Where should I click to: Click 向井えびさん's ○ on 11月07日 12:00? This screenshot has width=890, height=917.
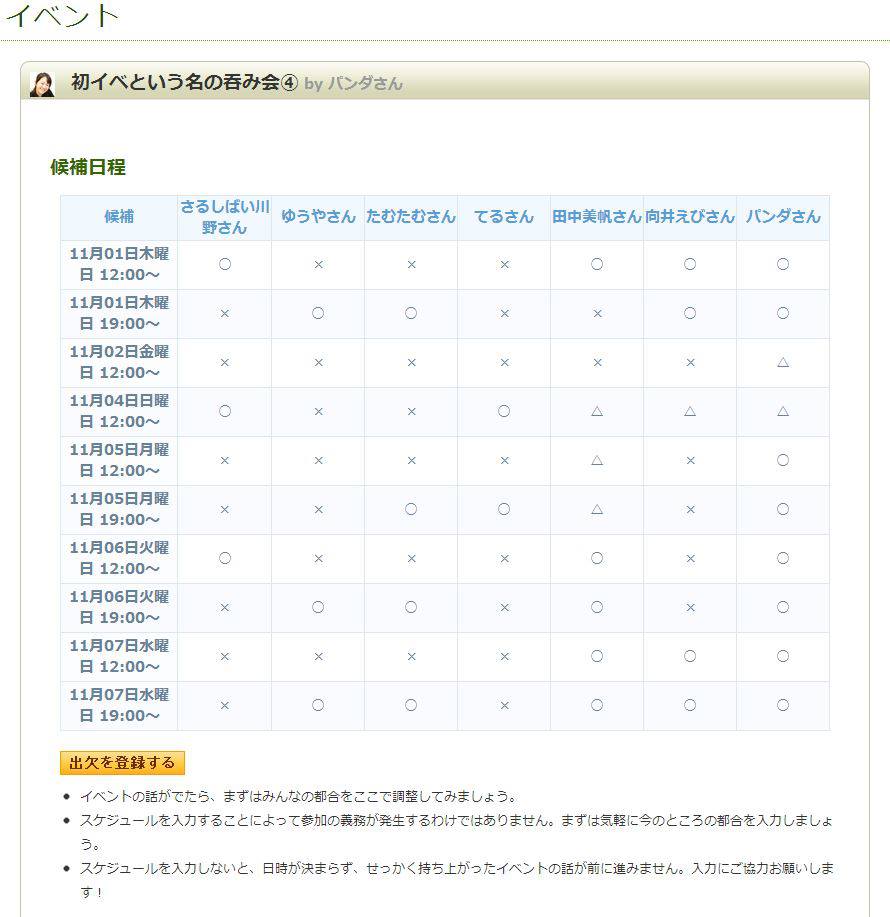tap(689, 657)
